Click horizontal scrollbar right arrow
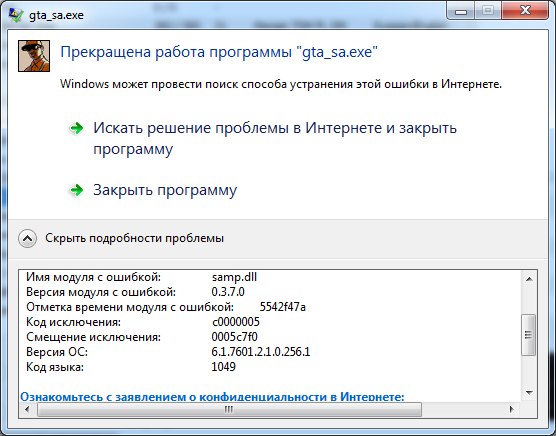This screenshot has width=556, height=436. (x=511, y=409)
